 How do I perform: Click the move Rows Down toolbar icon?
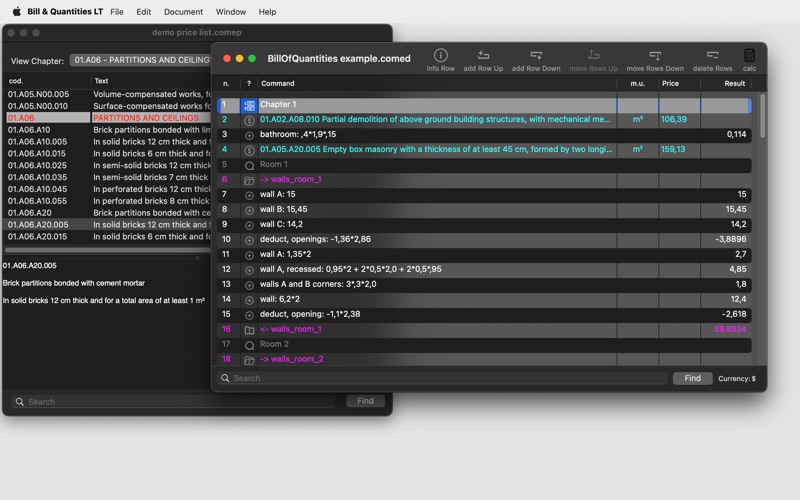point(655,55)
